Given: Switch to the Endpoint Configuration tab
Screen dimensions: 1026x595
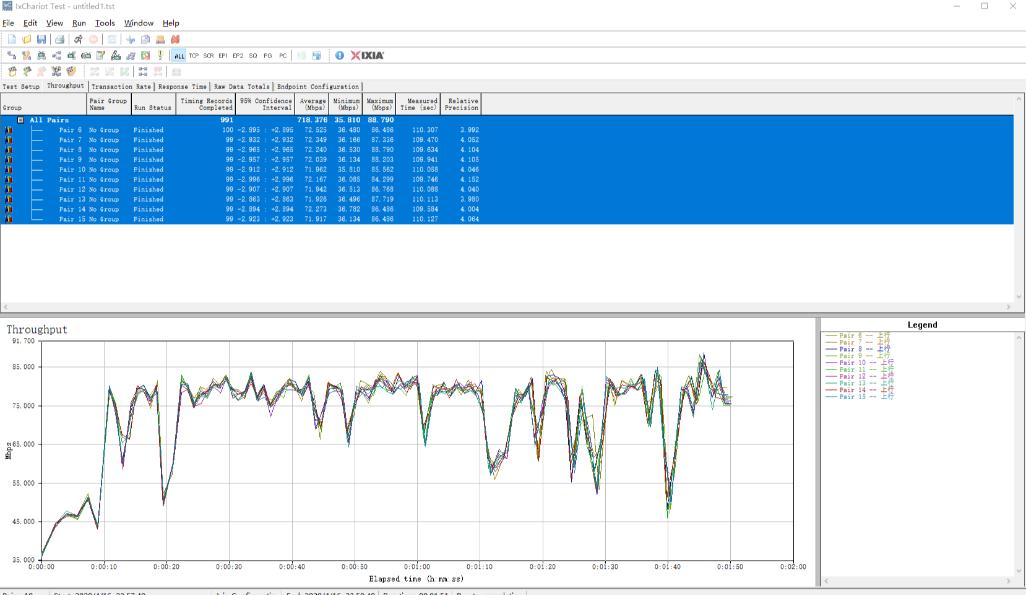Looking at the screenshot, I should [x=317, y=87].
